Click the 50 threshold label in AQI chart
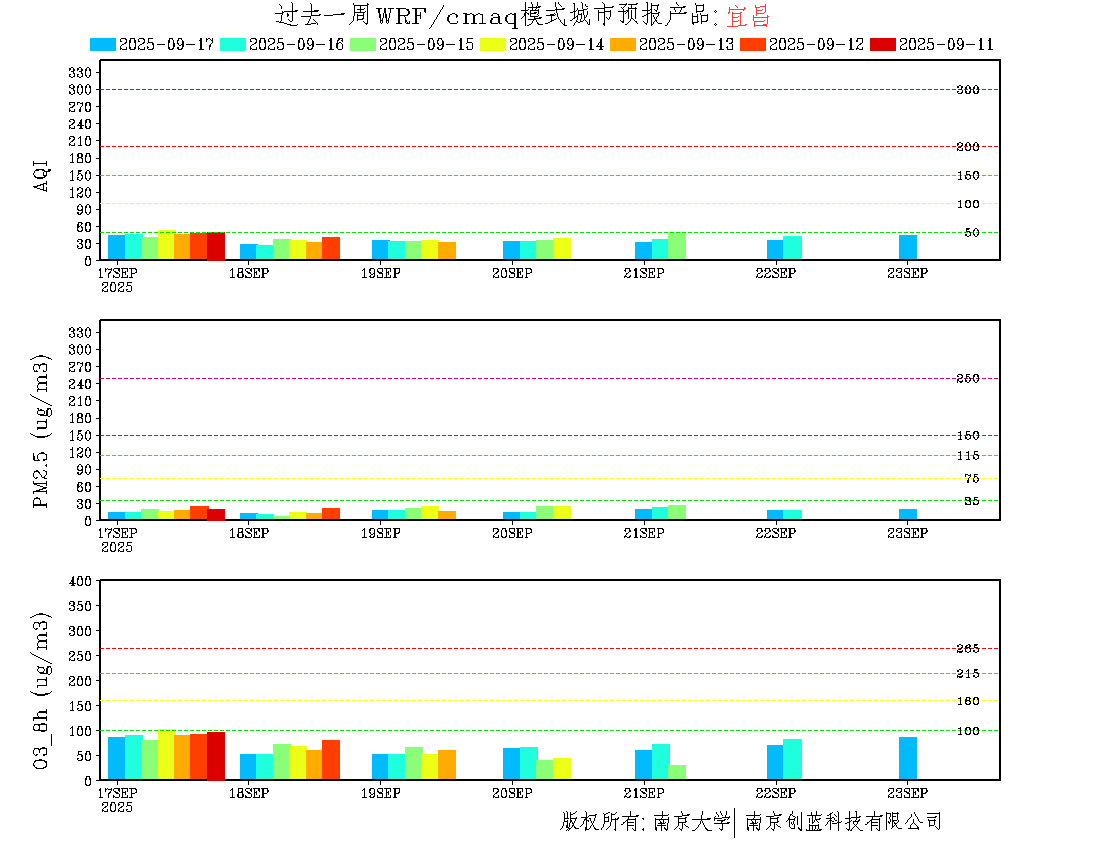 pos(972,233)
